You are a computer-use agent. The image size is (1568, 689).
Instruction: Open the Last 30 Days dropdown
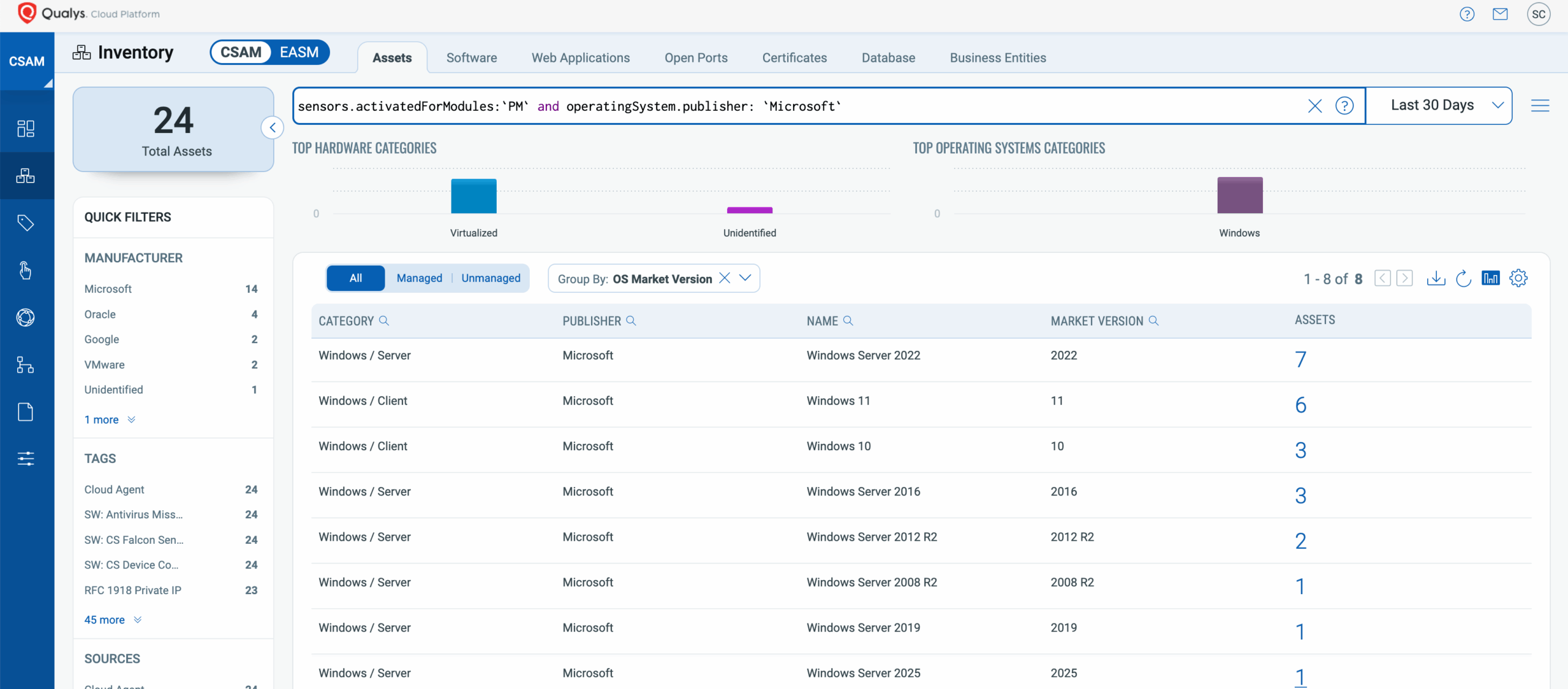tap(1439, 106)
